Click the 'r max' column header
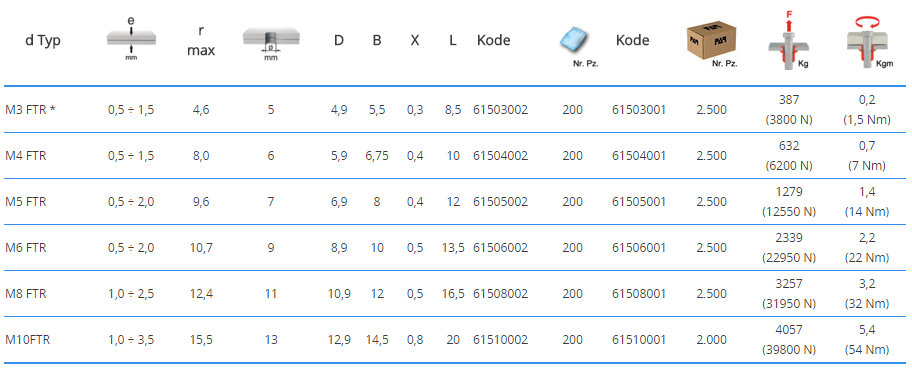The height and width of the screenshot is (369, 912). click(201, 40)
